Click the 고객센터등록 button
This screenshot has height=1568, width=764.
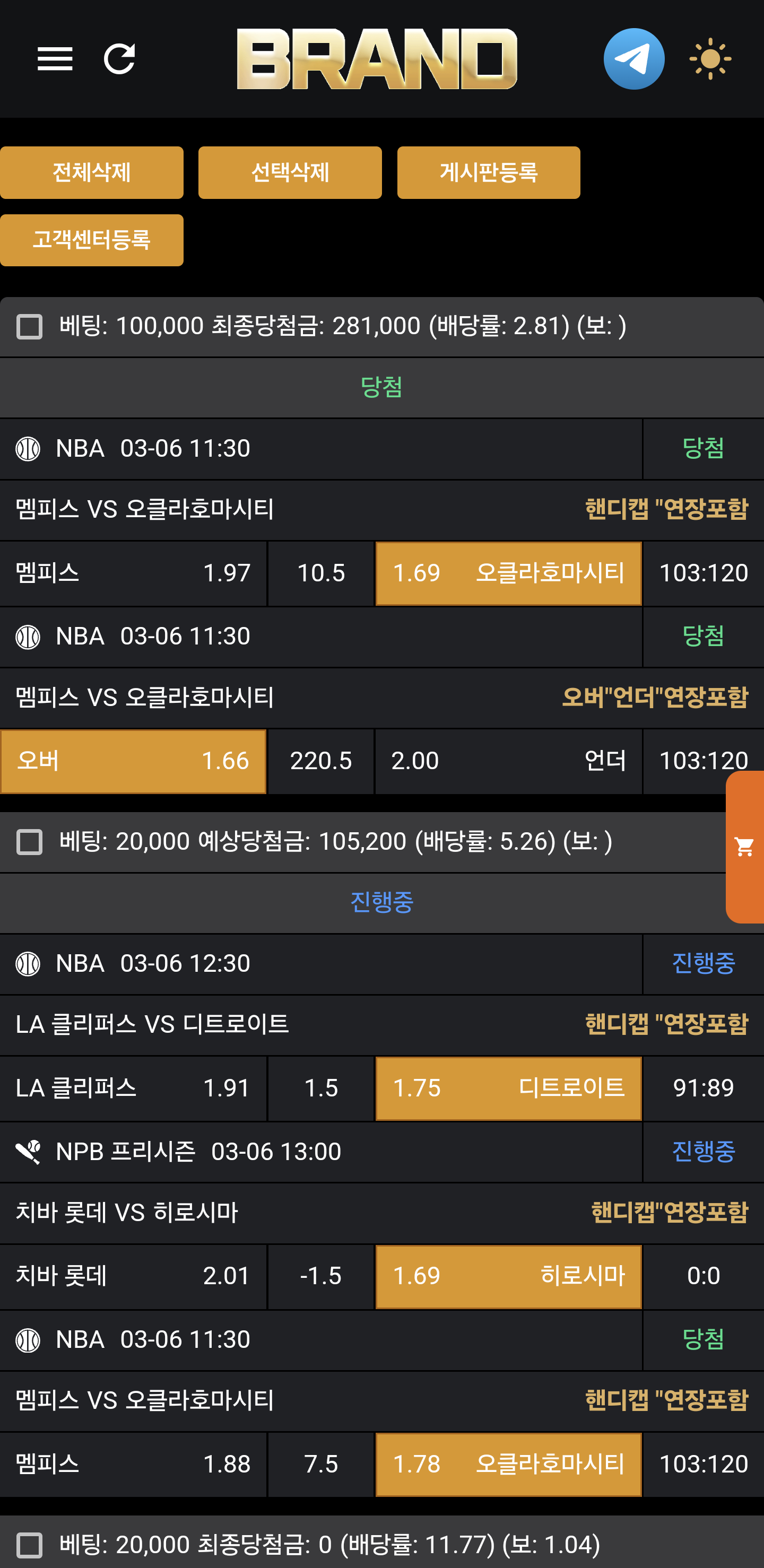(x=91, y=240)
